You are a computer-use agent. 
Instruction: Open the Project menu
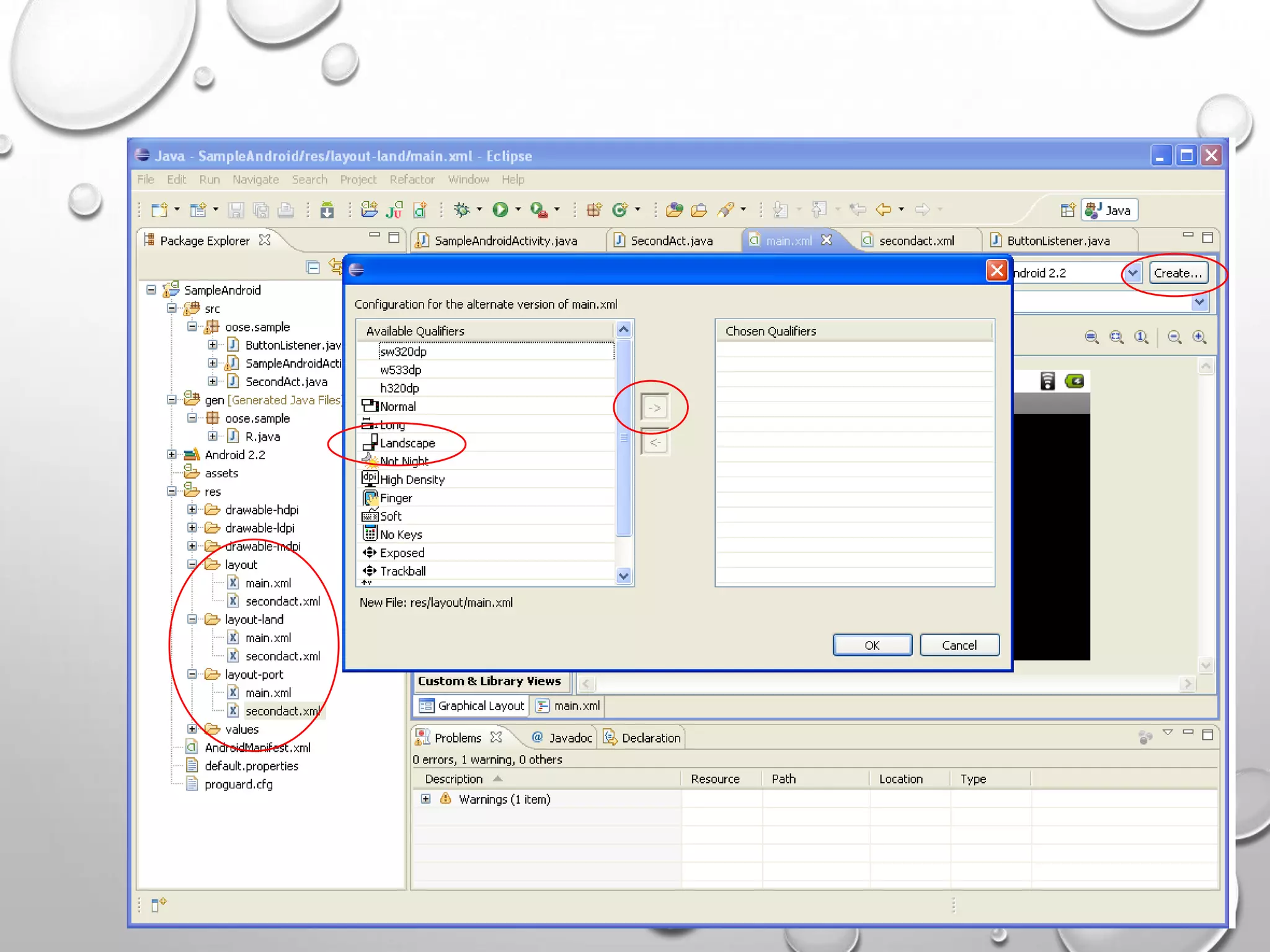358,180
